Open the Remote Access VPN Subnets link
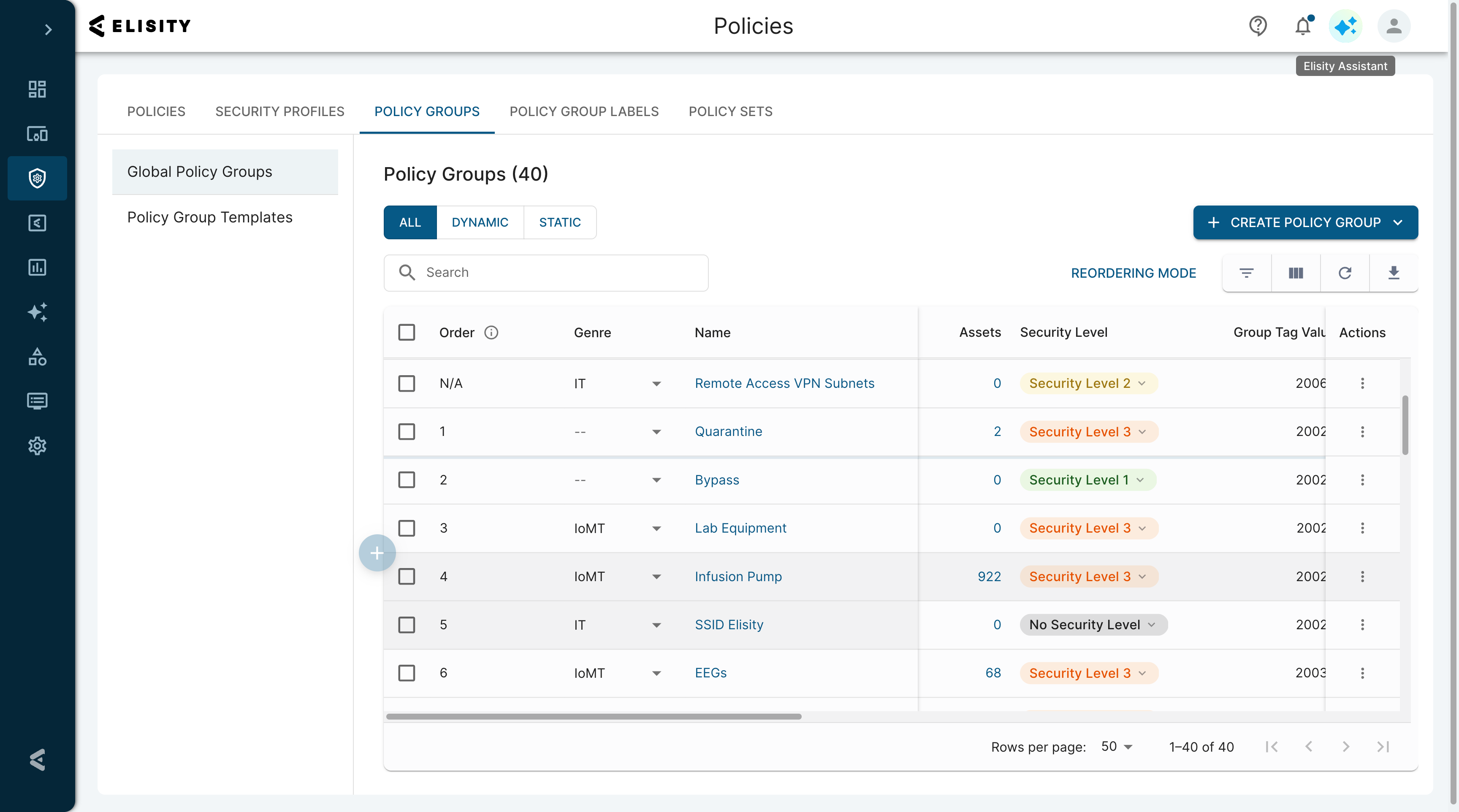 pos(784,383)
